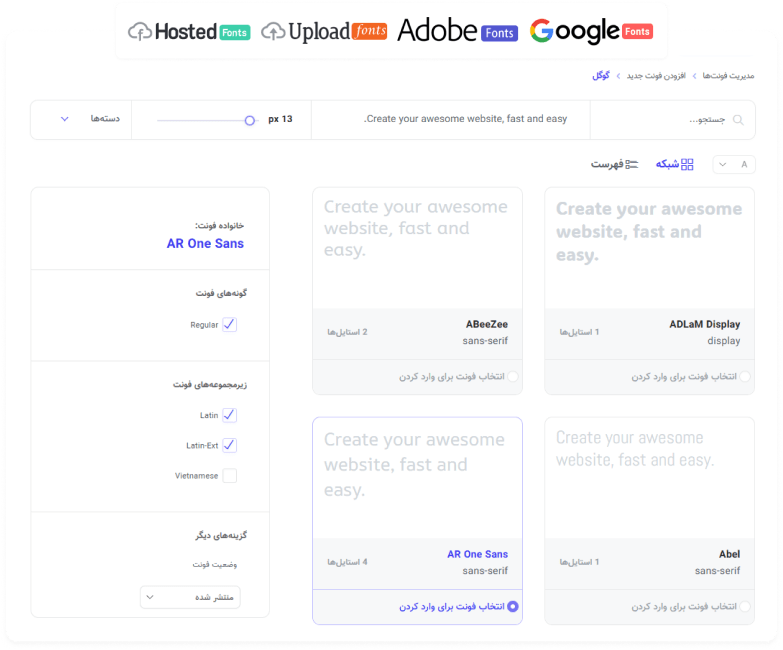The image size is (783, 650).
Task: Click the Google Fonts logo
Action: click(x=590, y=32)
